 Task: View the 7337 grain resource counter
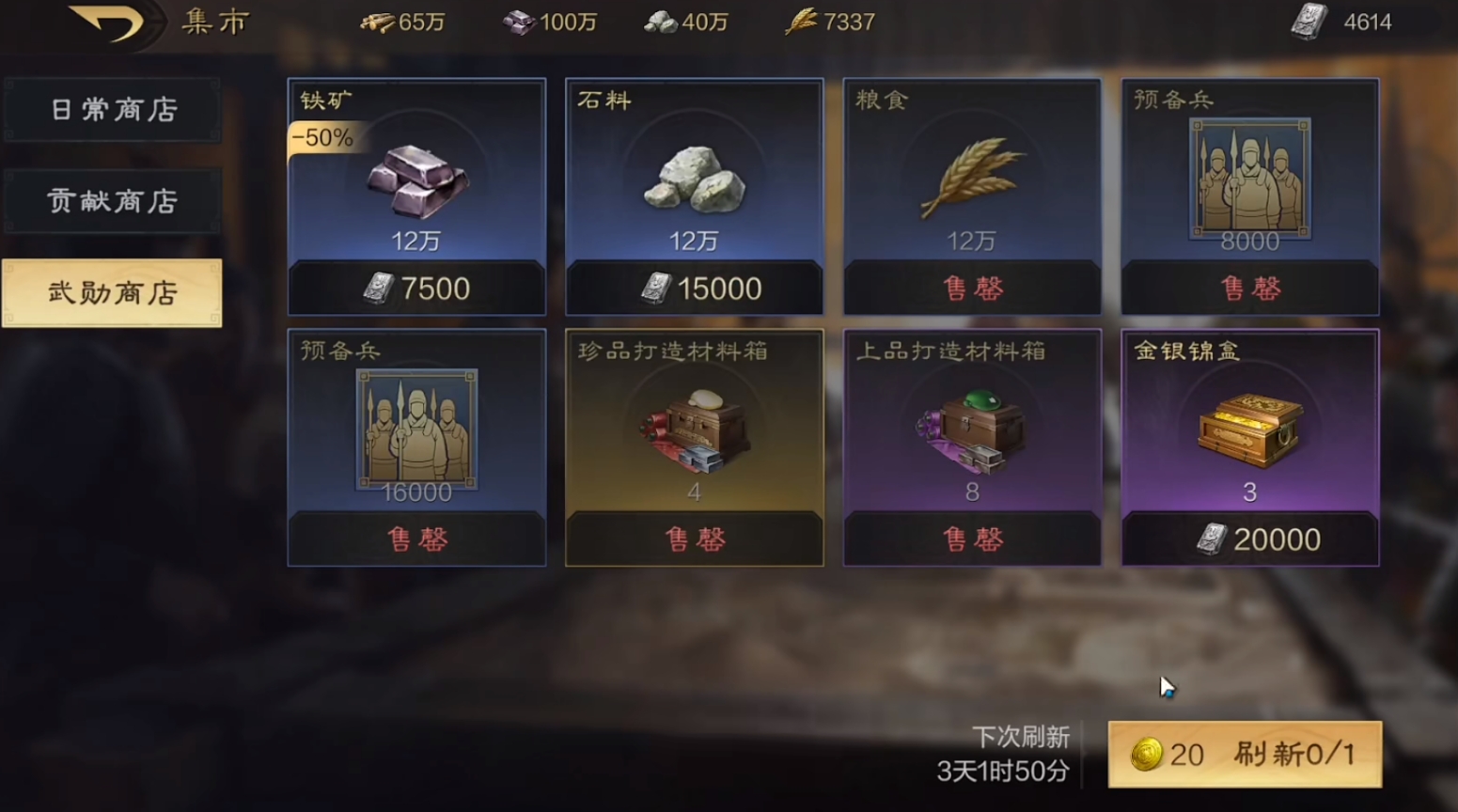830,22
